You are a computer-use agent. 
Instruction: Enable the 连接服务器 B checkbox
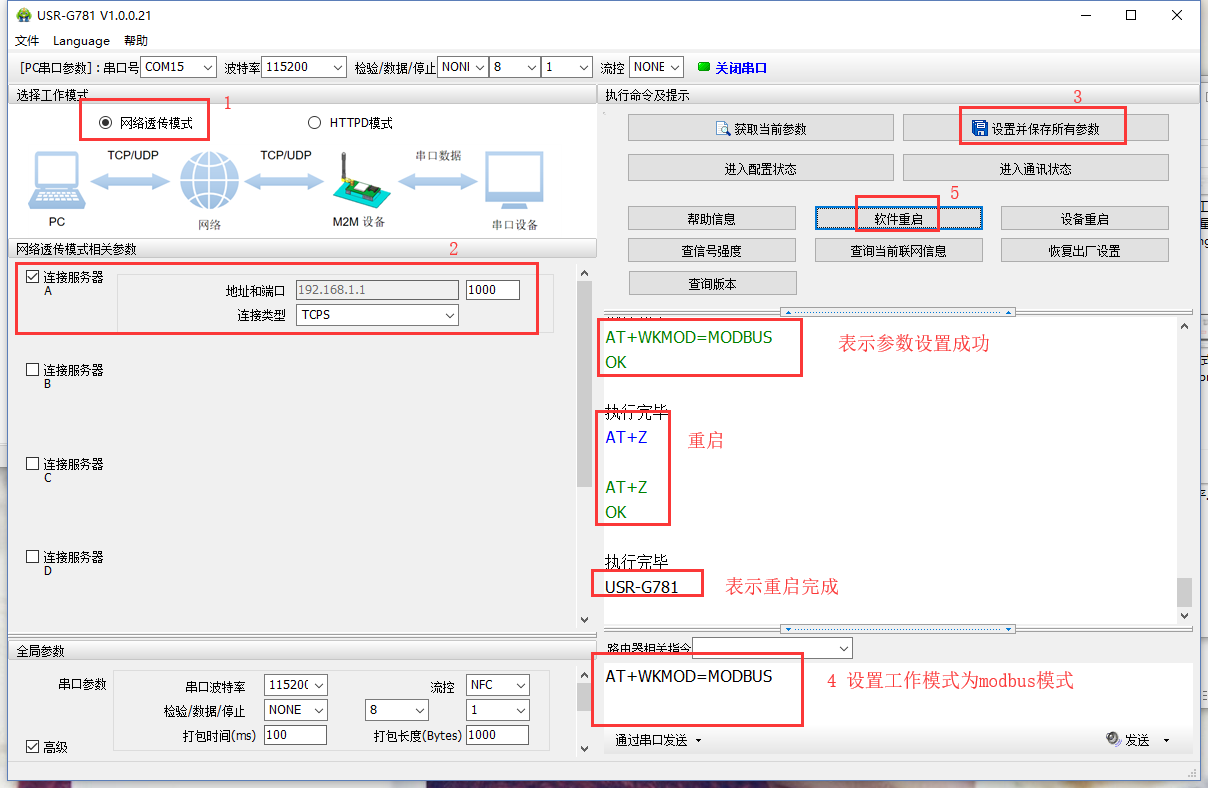pos(33,370)
